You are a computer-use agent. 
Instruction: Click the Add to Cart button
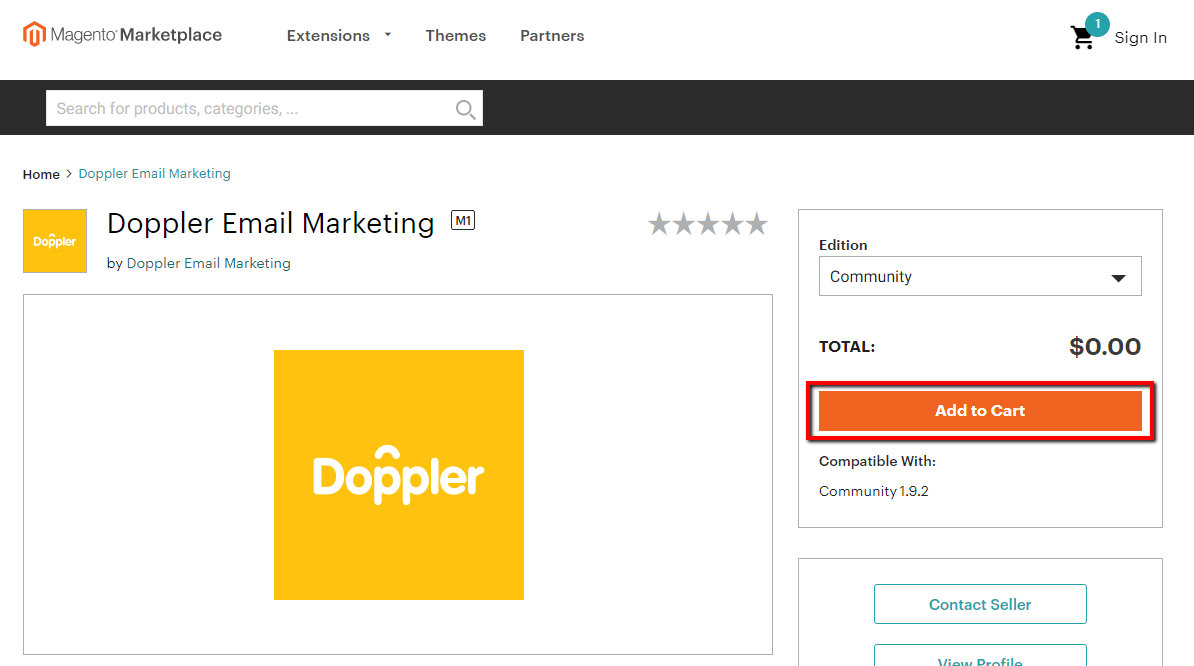pyautogui.click(x=980, y=411)
